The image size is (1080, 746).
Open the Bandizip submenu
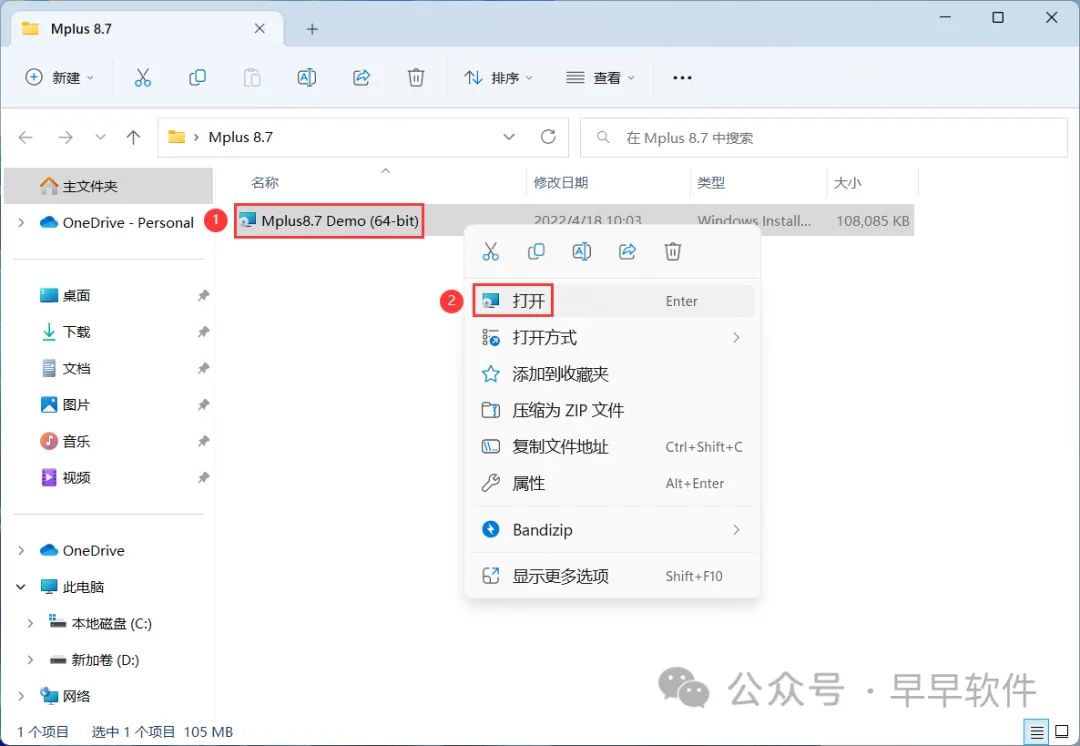612,530
